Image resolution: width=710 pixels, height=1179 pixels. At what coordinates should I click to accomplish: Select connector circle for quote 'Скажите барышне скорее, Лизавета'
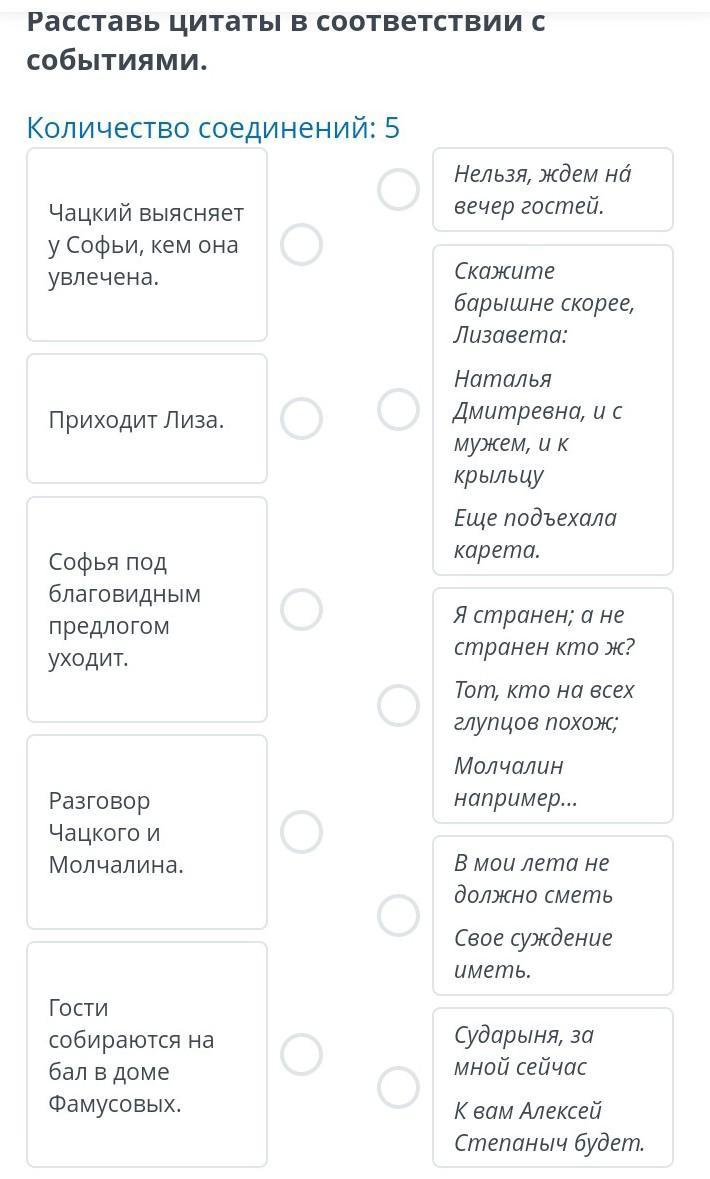[399, 410]
